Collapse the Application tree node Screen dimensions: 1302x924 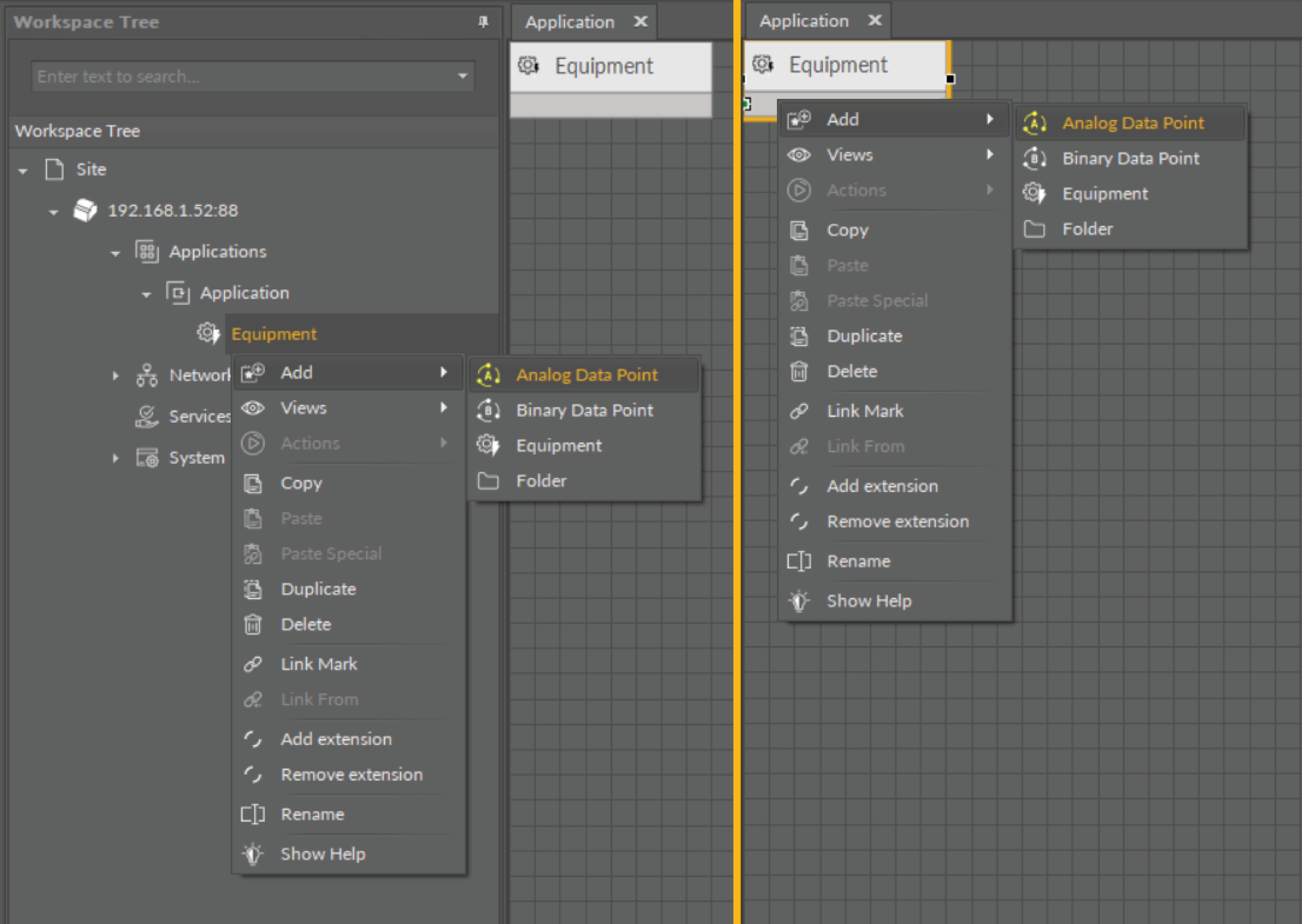[146, 295]
